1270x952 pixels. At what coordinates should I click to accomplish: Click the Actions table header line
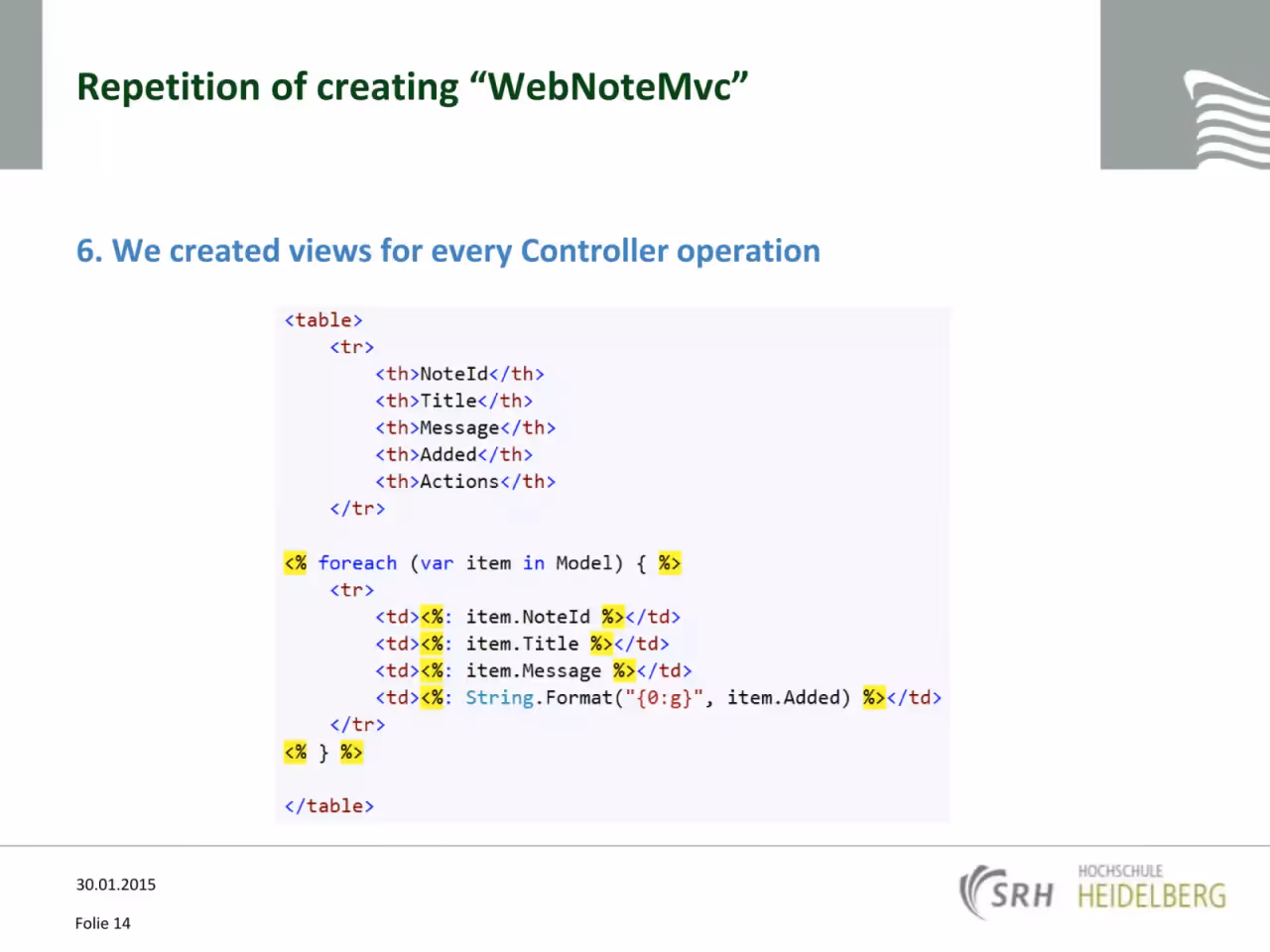click(x=465, y=481)
